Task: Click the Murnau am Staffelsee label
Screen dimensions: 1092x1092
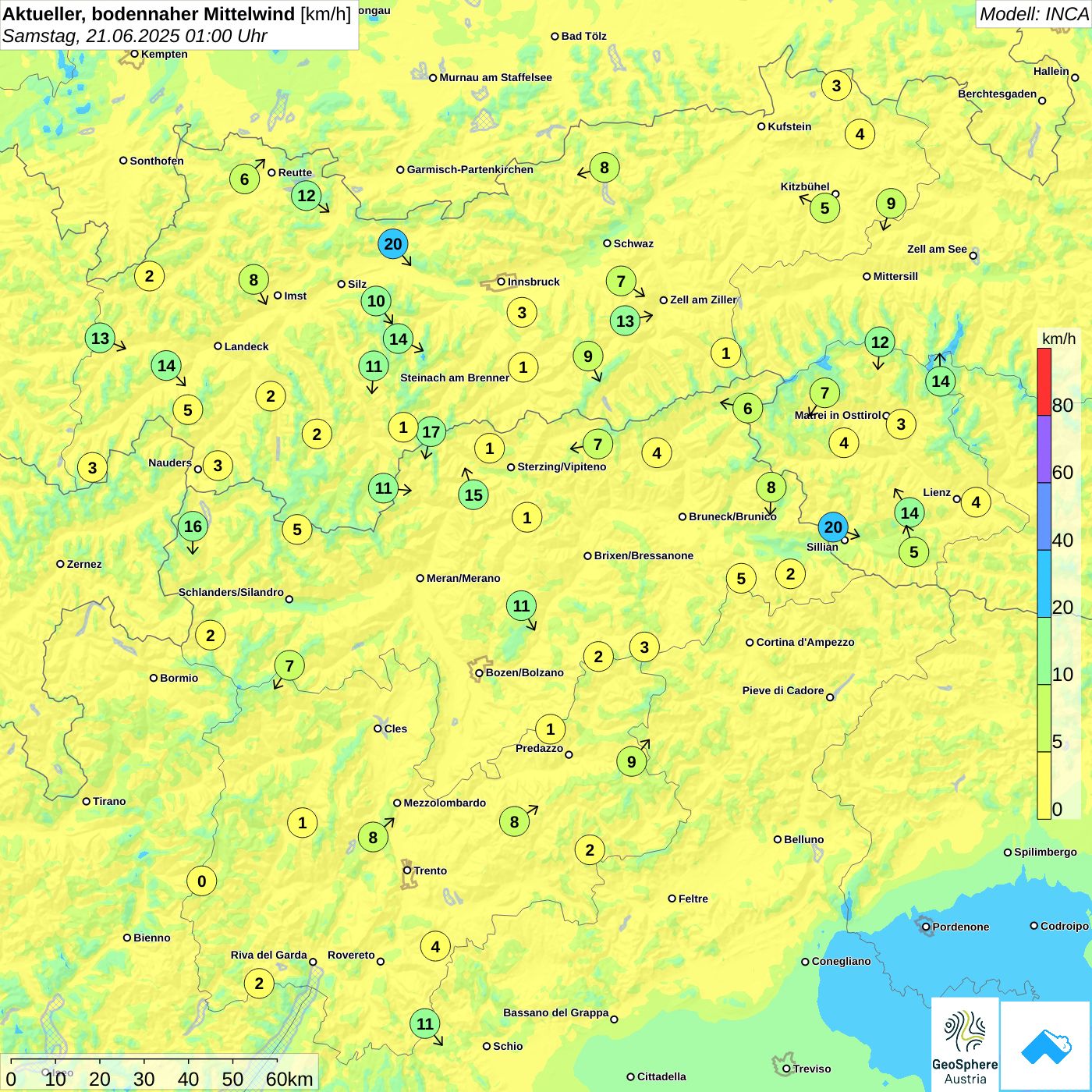Action: (x=495, y=77)
